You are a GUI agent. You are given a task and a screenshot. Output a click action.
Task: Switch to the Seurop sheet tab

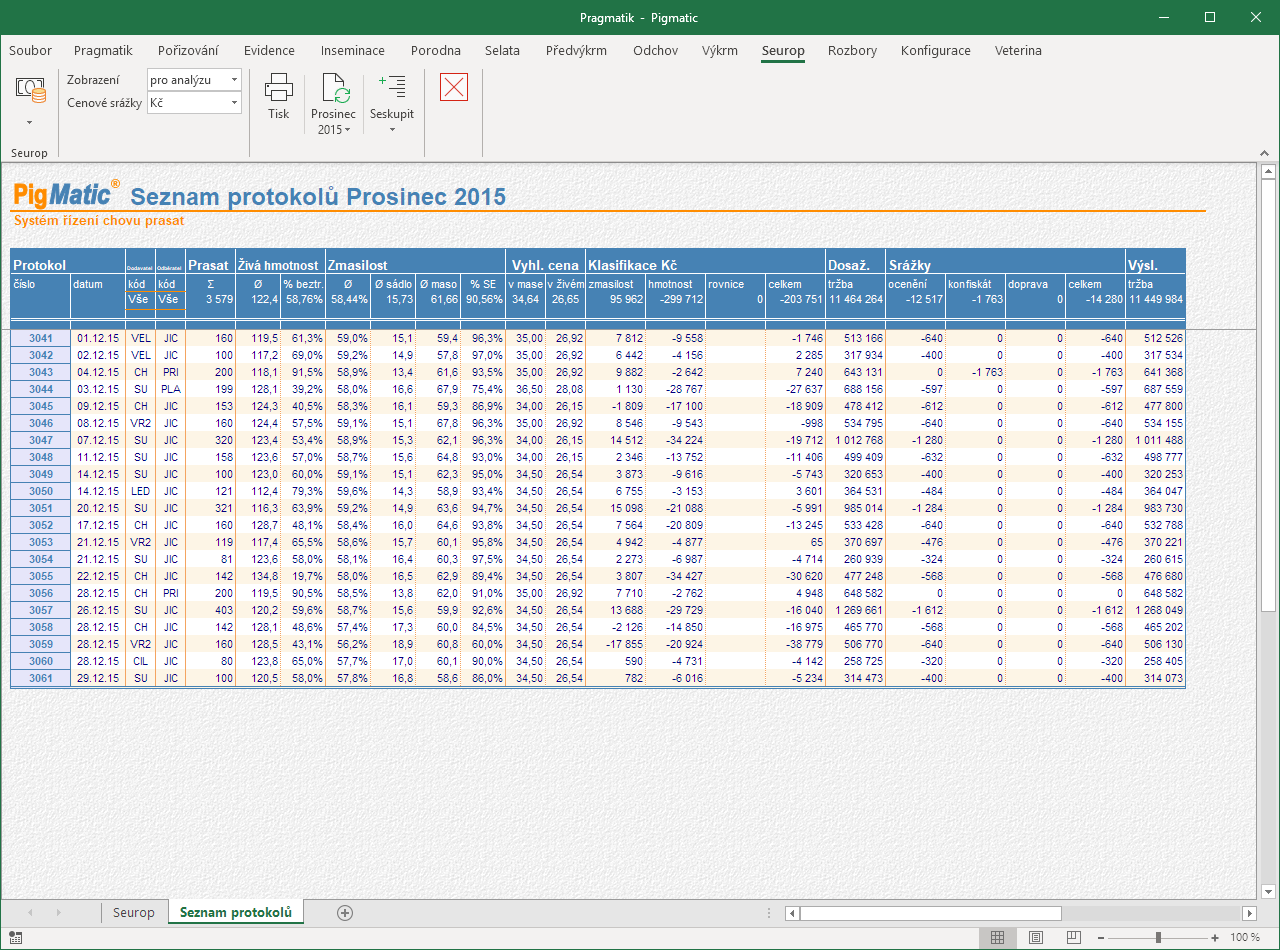click(134, 912)
